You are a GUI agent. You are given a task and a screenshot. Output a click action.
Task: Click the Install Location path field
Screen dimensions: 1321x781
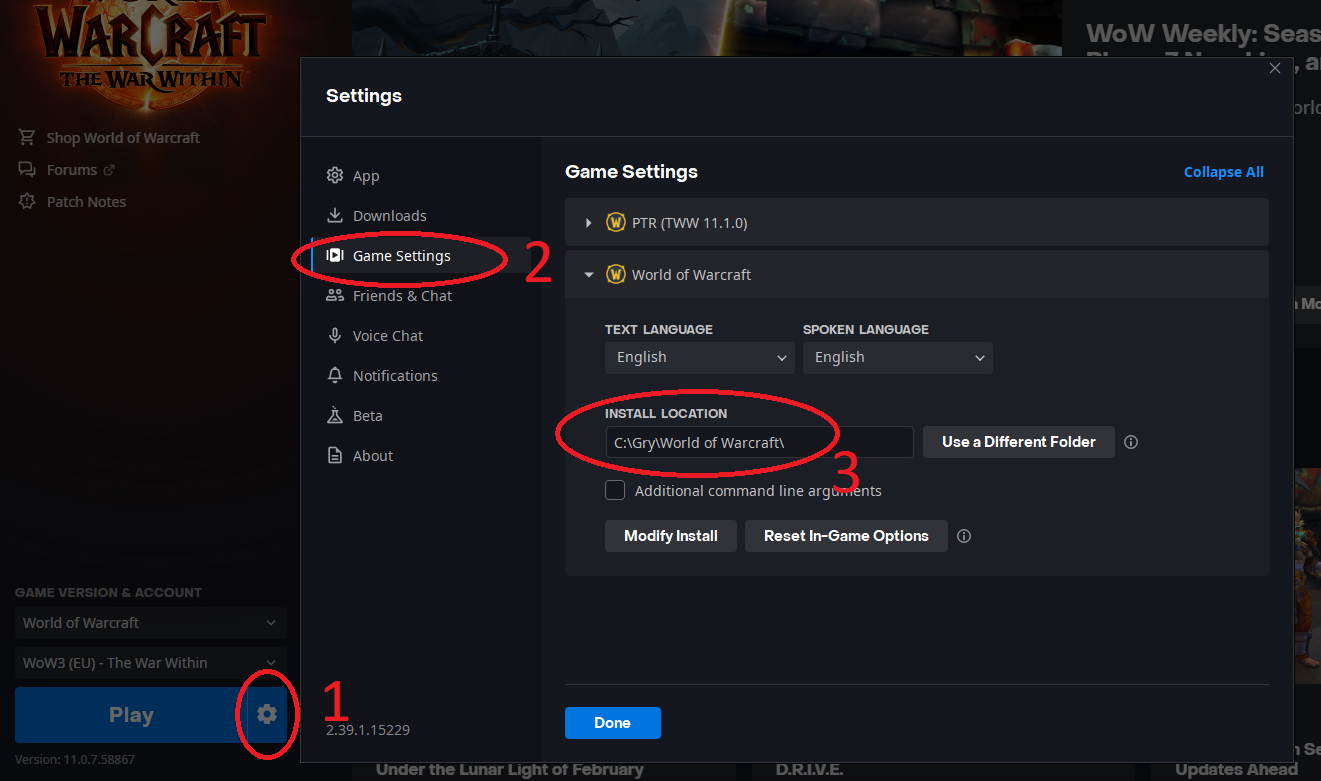tap(758, 442)
